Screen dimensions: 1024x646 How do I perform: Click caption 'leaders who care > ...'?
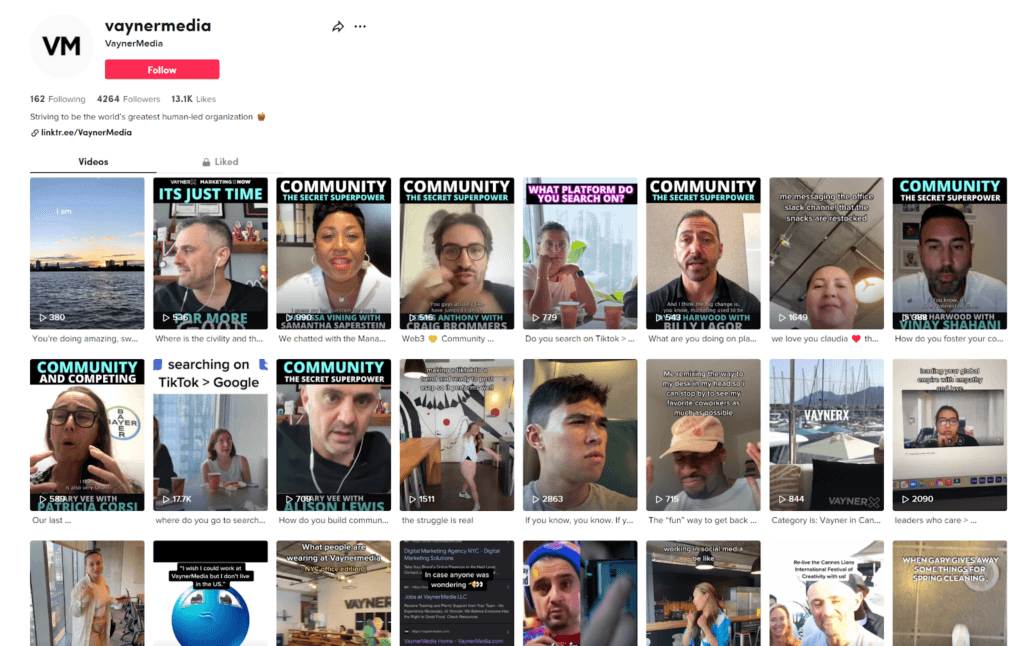[936, 521]
